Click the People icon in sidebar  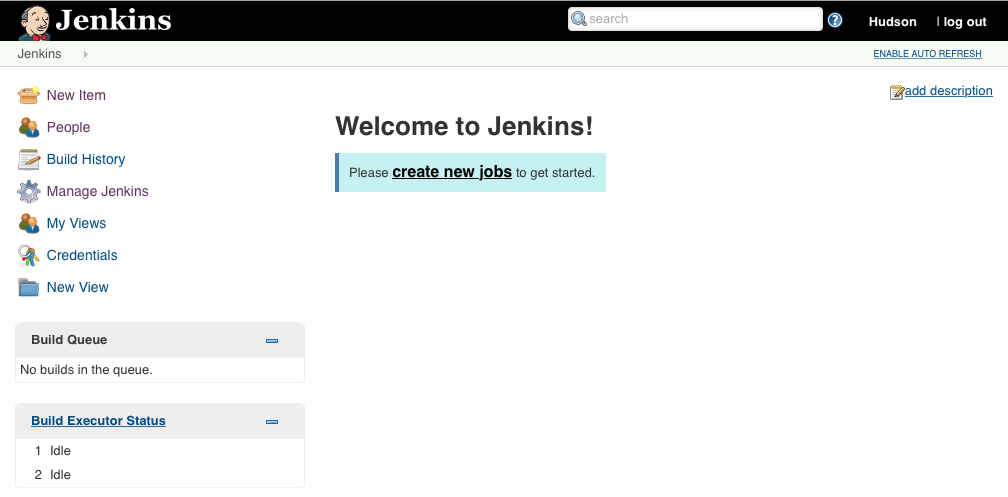click(29, 127)
